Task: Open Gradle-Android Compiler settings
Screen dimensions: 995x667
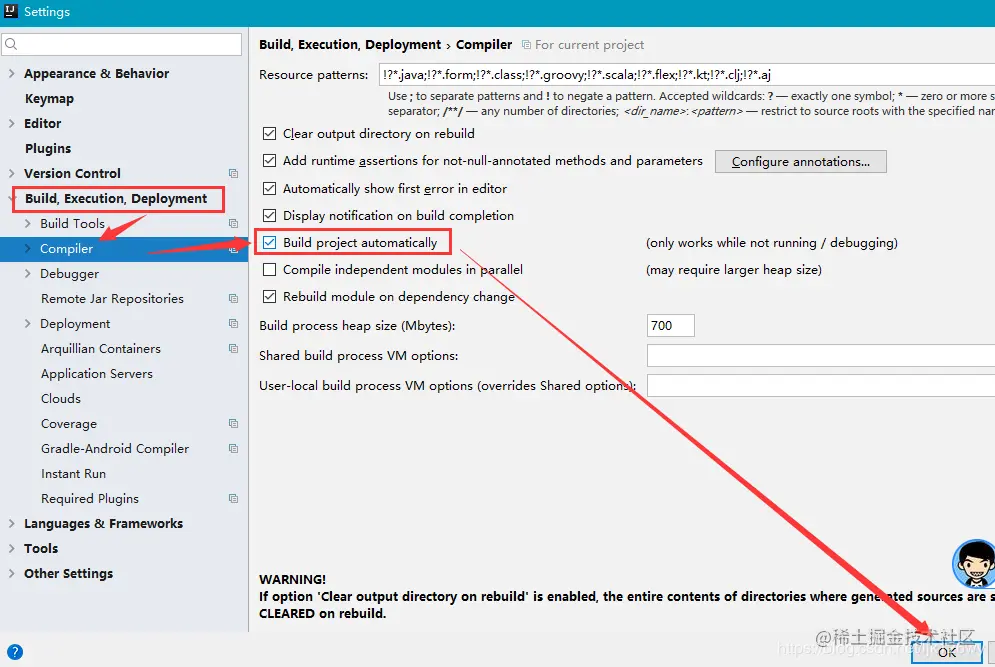Action: click(x=115, y=449)
